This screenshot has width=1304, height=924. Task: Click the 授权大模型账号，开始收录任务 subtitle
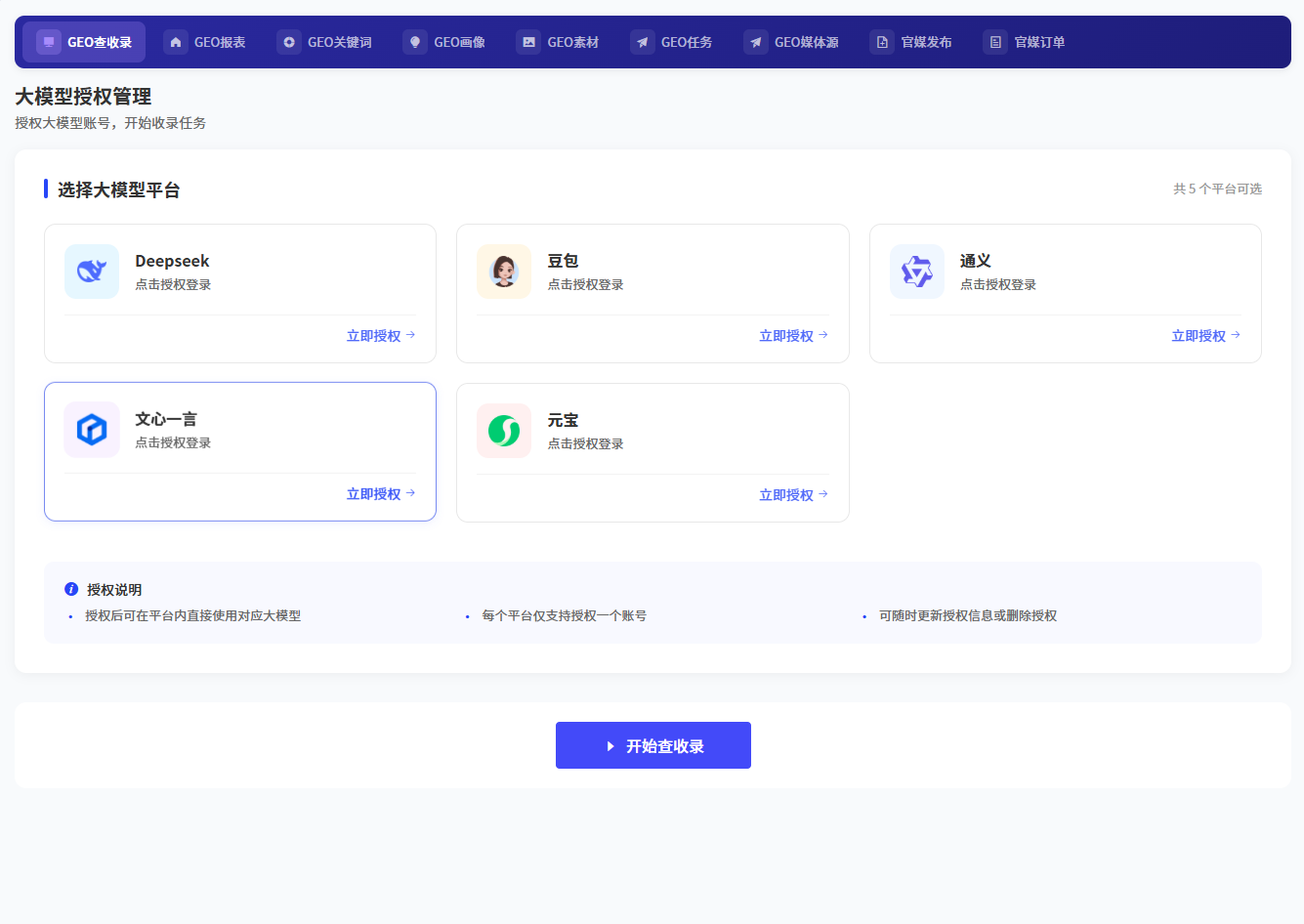(x=110, y=123)
